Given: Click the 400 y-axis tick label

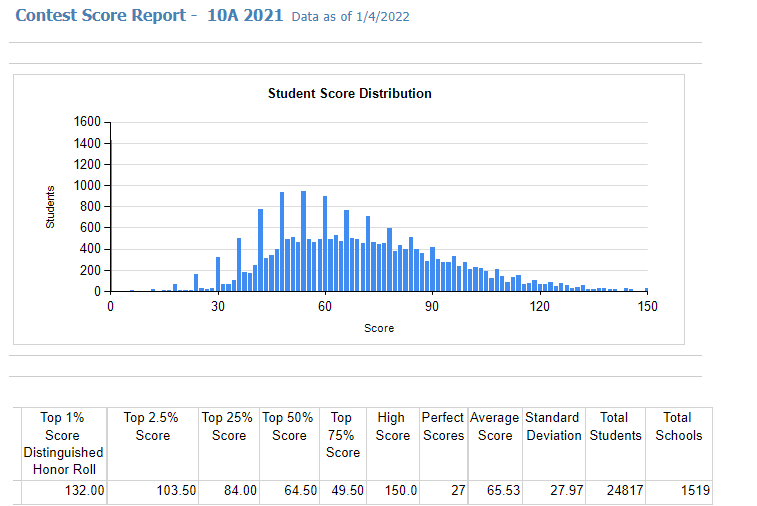Looking at the screenshot, I should coord(90,249).
